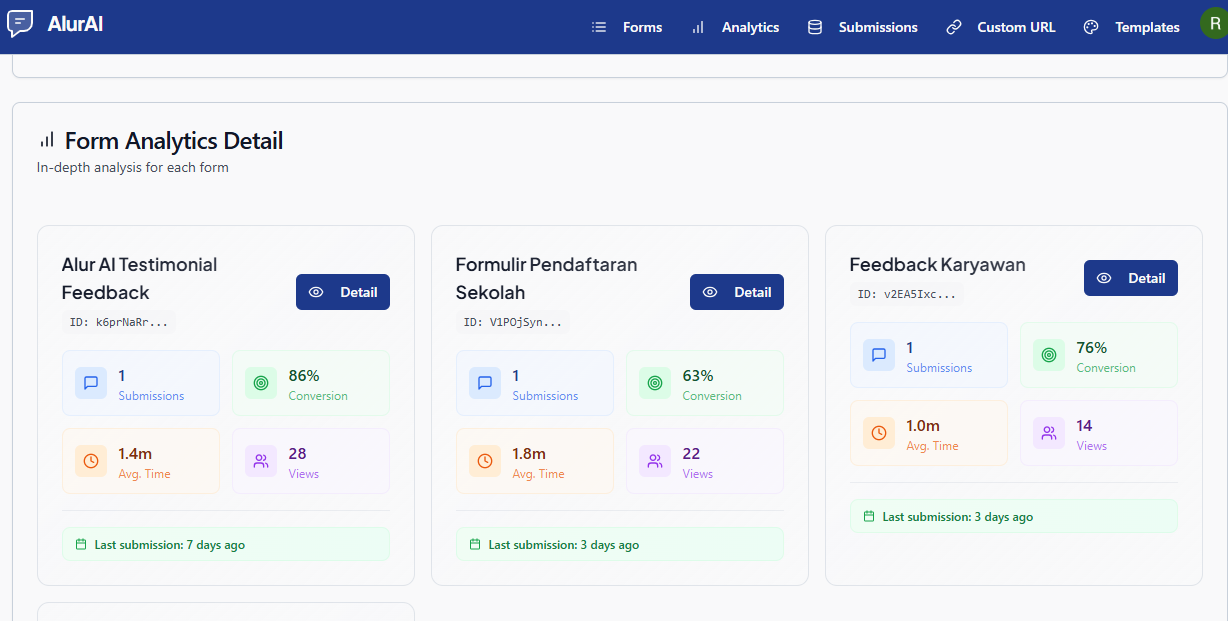
Task: Click submissions chat icon in Feedback Karyawan card
Action: (879, 355)
